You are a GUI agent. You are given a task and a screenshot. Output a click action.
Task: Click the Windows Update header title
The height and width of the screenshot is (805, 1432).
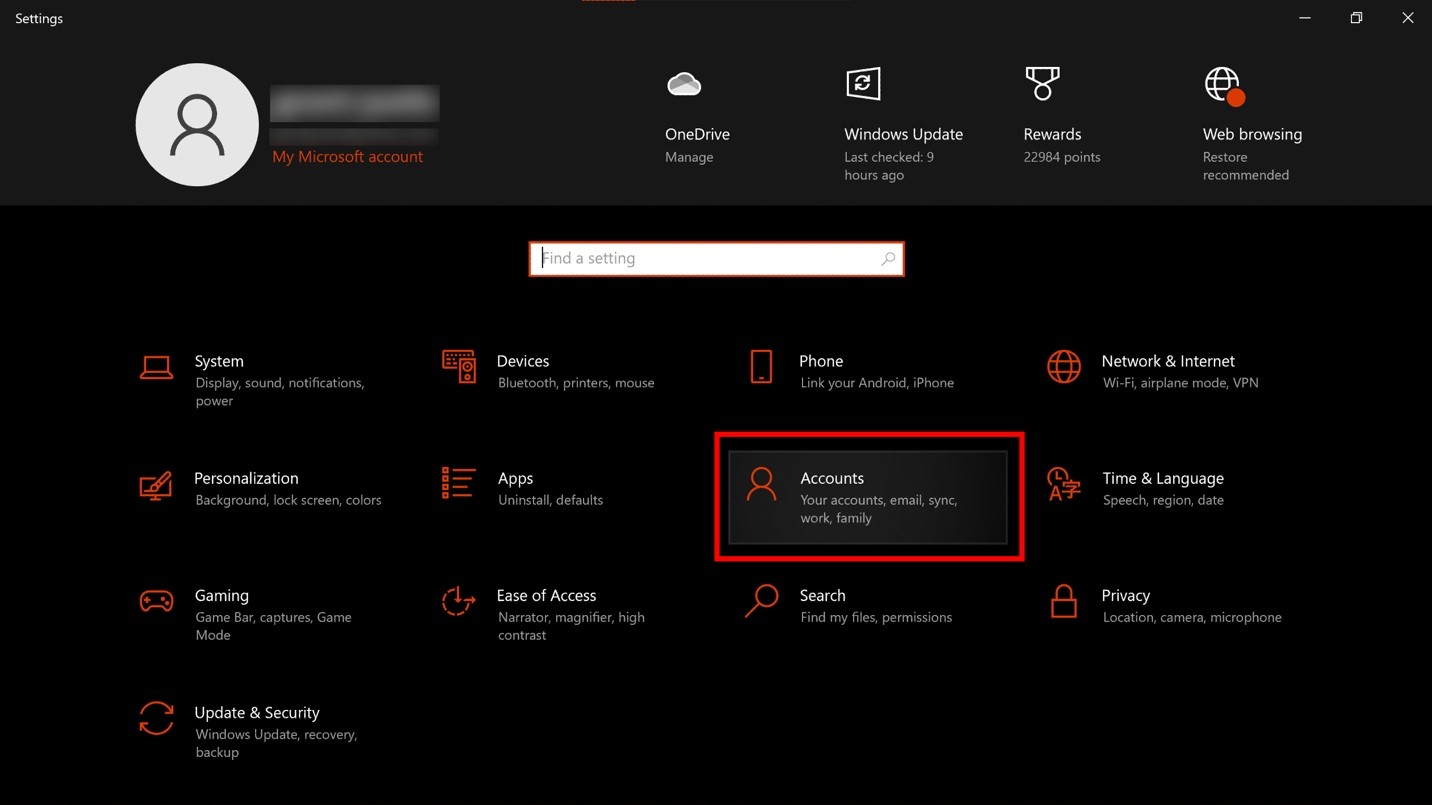point(903,134)
